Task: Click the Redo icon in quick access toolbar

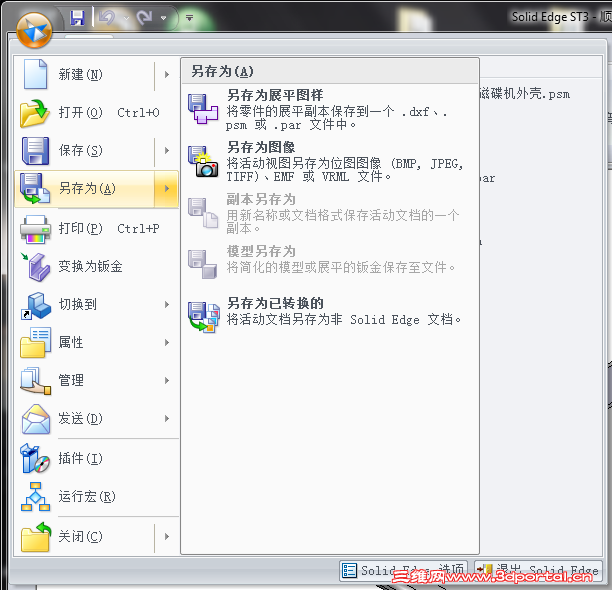Action: 145,18
